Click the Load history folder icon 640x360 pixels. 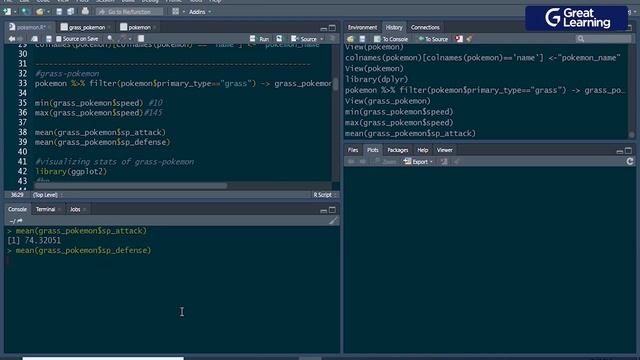[x=350, y=39]
